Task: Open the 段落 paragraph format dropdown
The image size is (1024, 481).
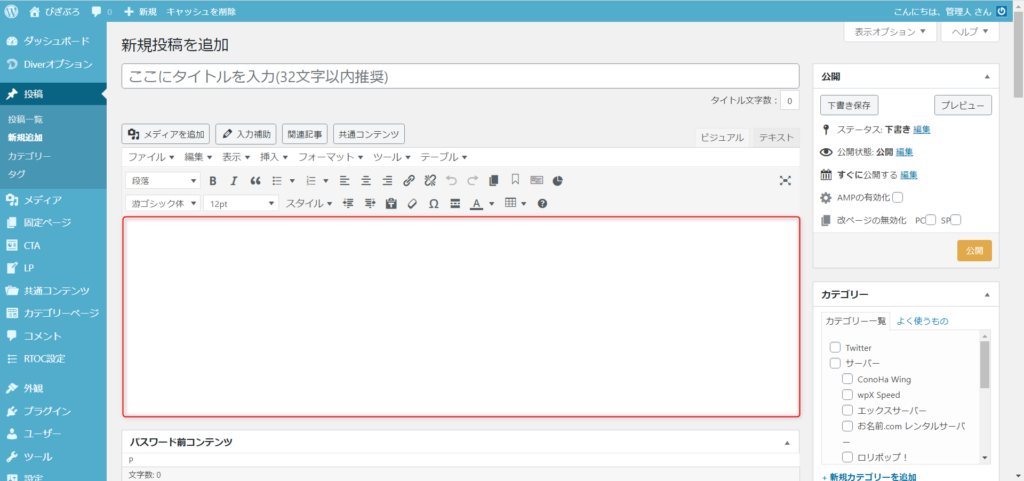Action: (x=163, y=181)
